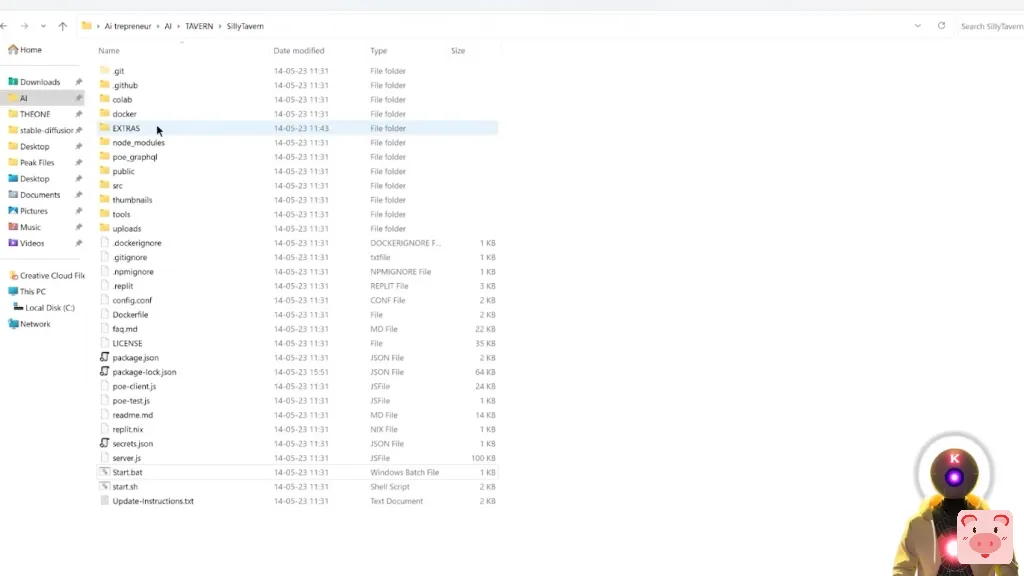Select the Update-Instructions.txt document icon

point(104,501)
